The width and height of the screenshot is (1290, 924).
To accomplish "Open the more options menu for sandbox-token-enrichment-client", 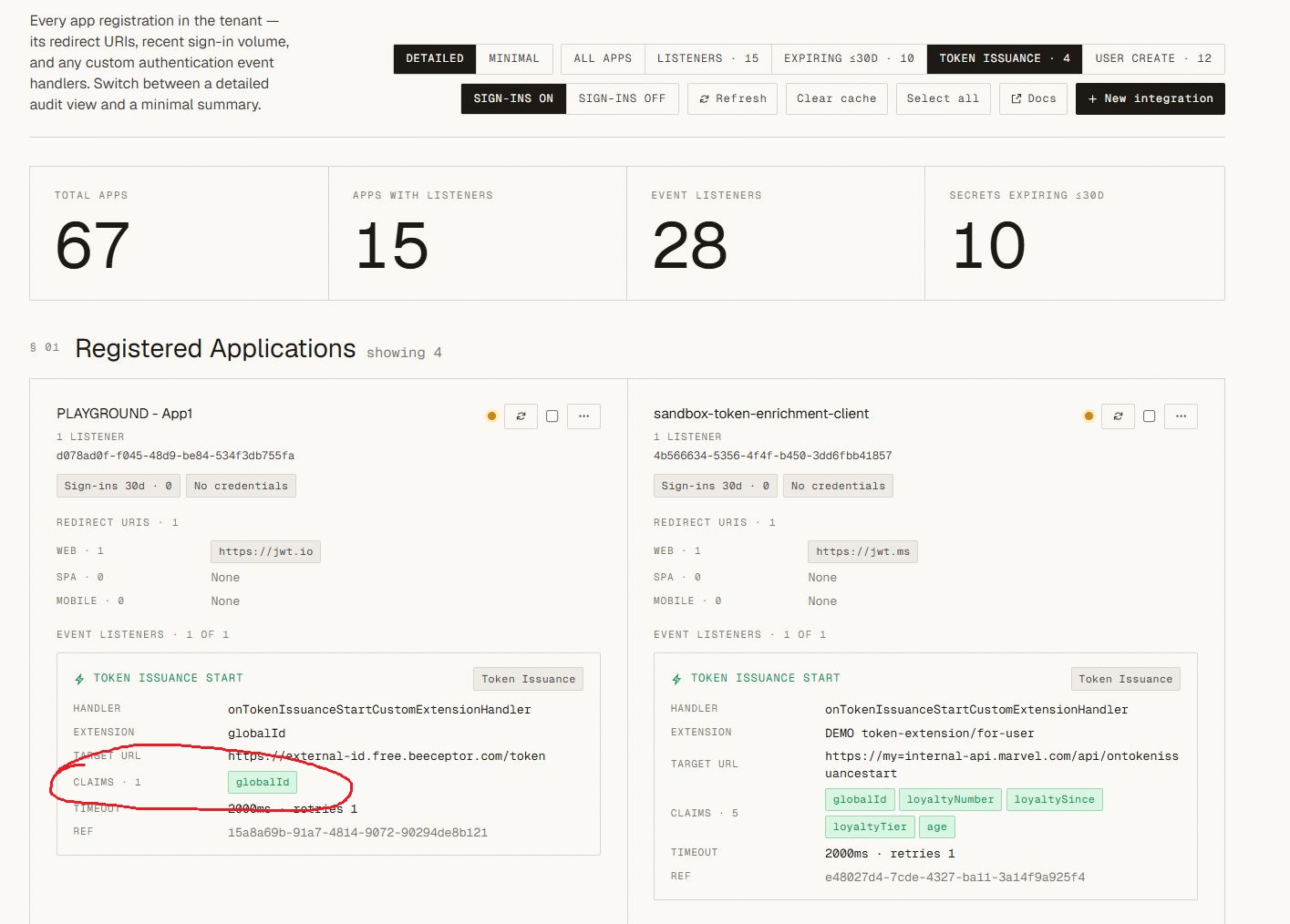I will point(1181,416).
